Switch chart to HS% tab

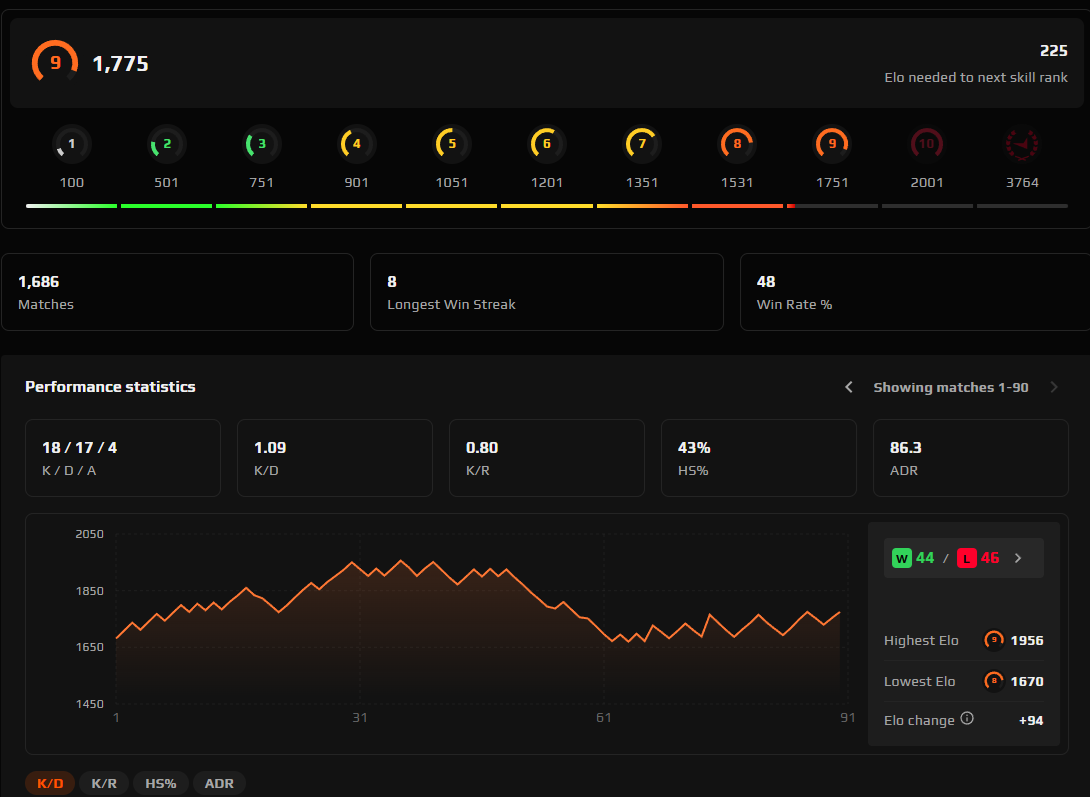[161, 783]
